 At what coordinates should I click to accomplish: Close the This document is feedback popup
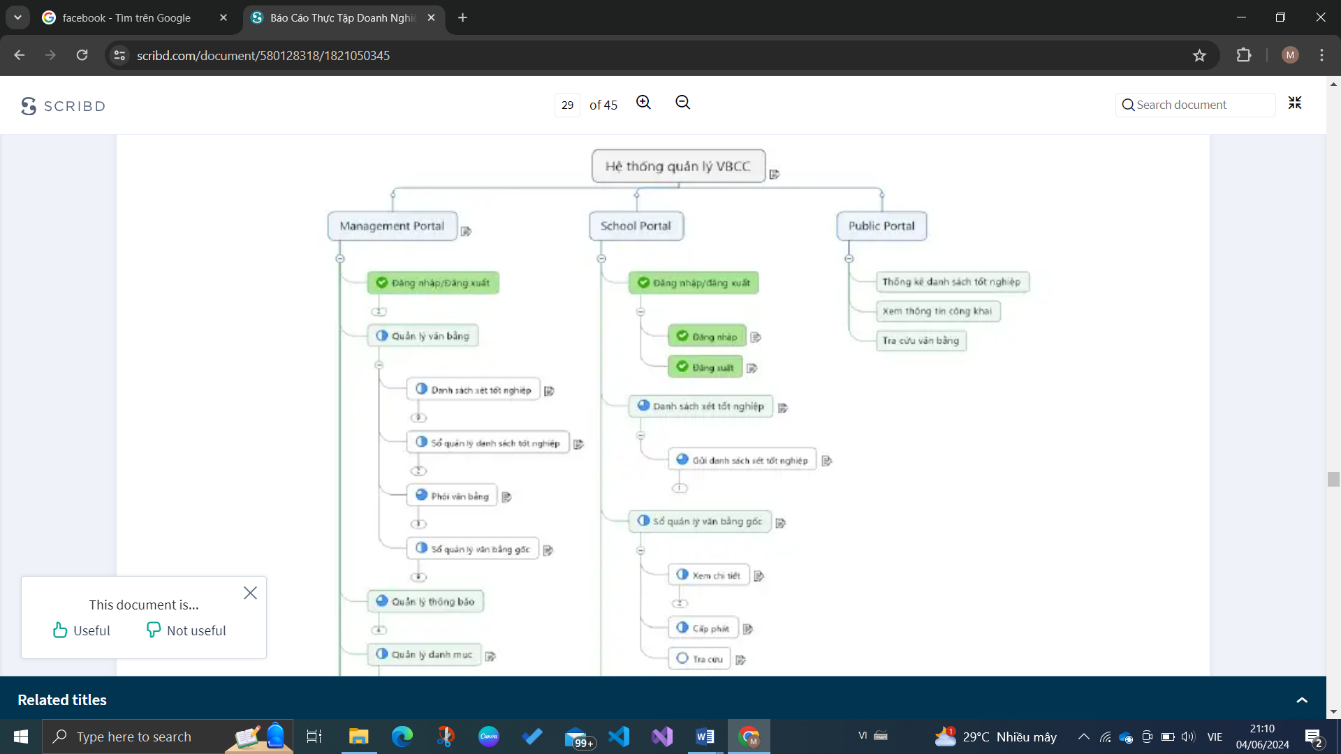[250, 593]
